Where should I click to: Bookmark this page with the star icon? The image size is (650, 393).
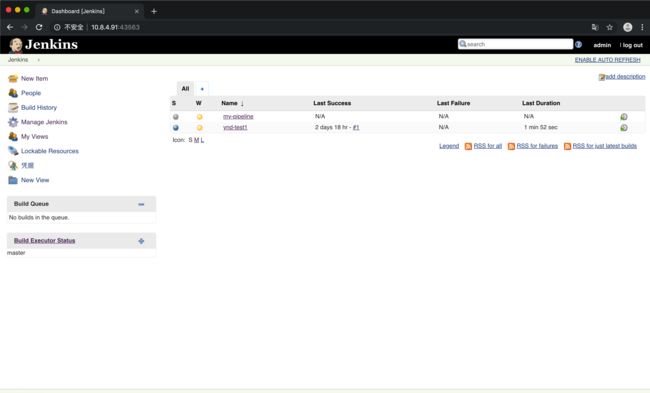point(609,27)
